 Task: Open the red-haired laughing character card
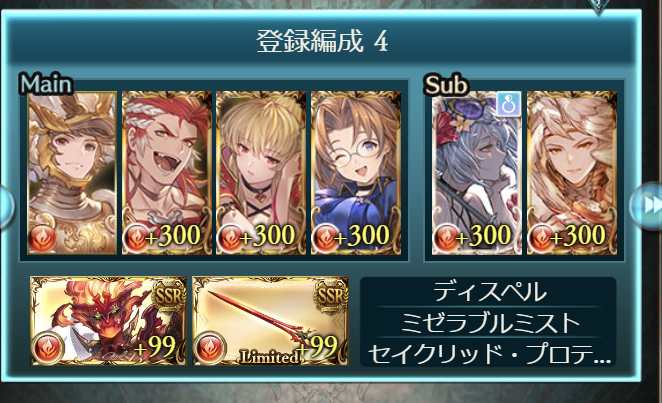tap(167, 173)
